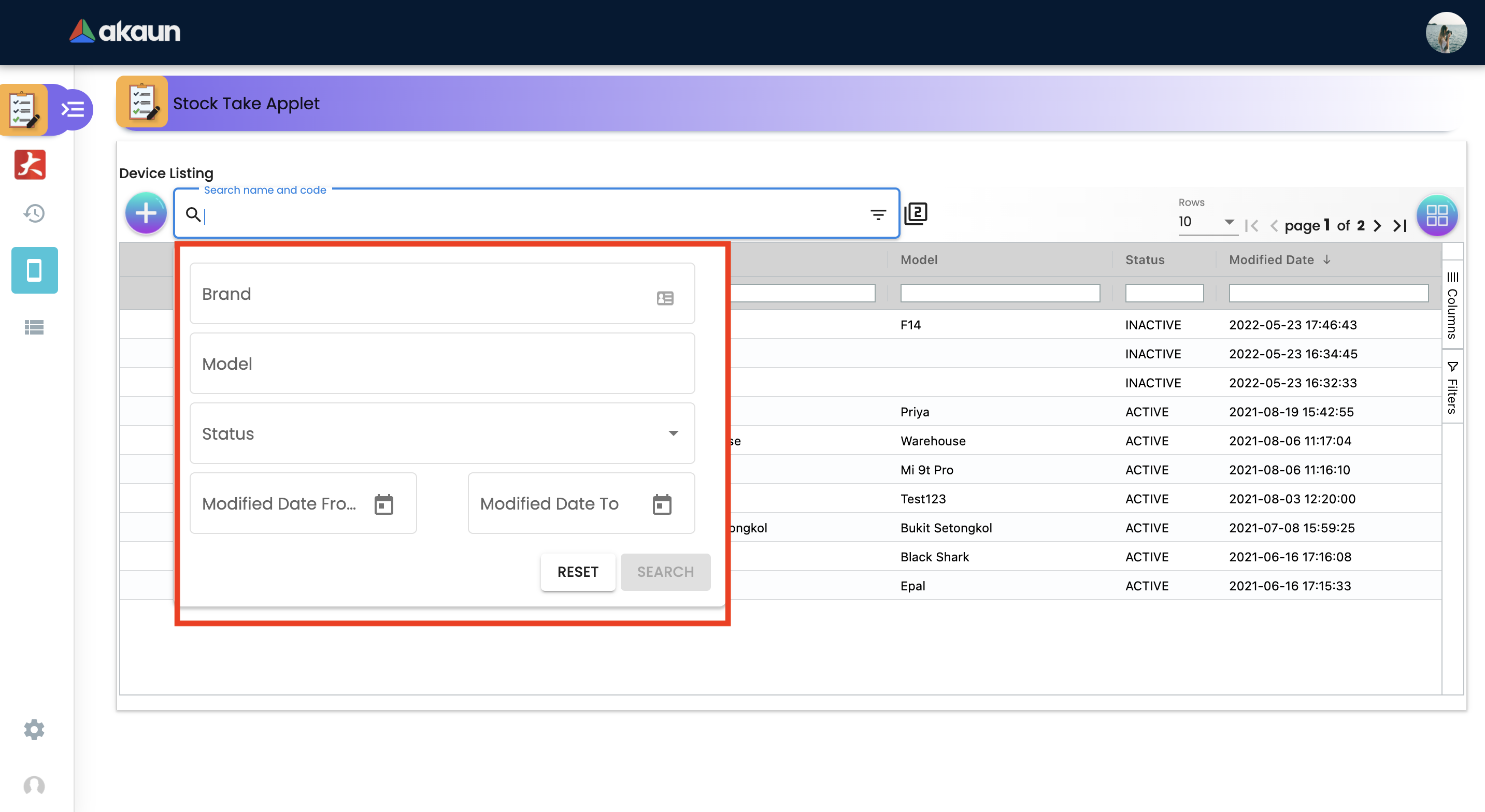The height and width of the screenshot is (812, 1485).
Task: Open Modified Date From calendar picker
Action: coord(383,504)
